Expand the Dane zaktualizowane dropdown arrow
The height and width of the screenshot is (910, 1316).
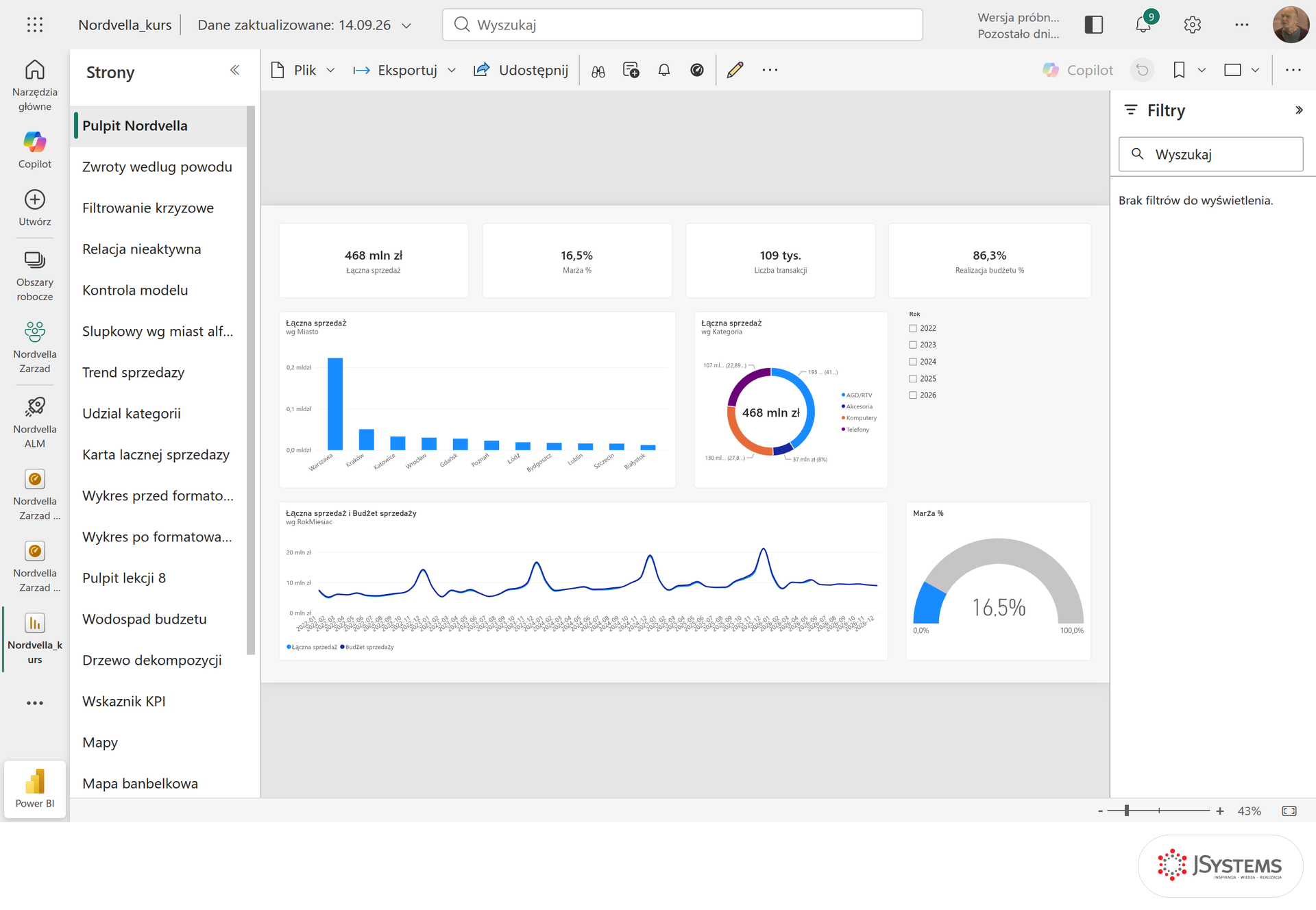pyautogui.click(x=406, y=25)
